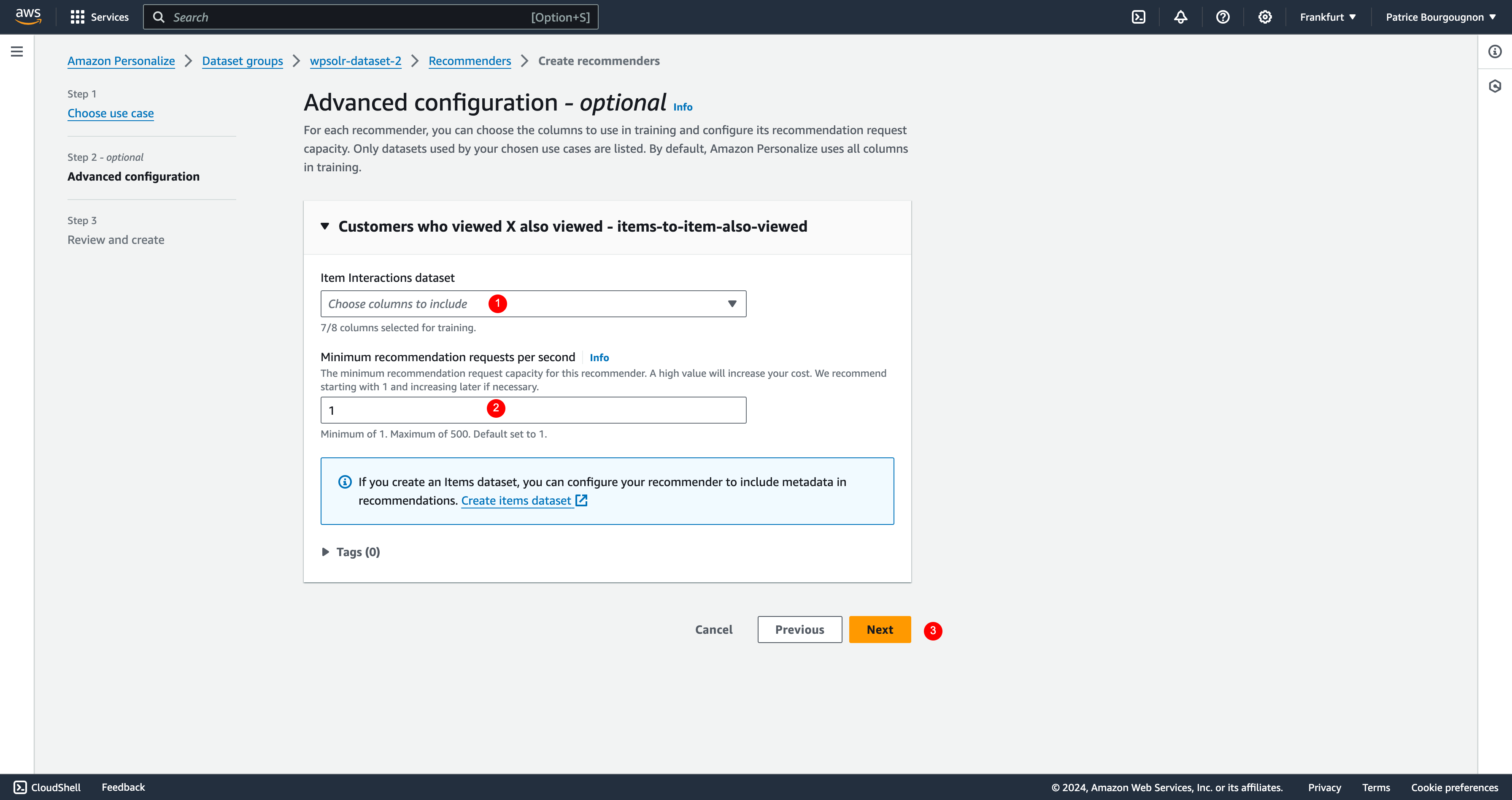Viewport: 1512px width, 800px height.
Task: Open the Feedback link in footer
Action: [x=123, y=787]
